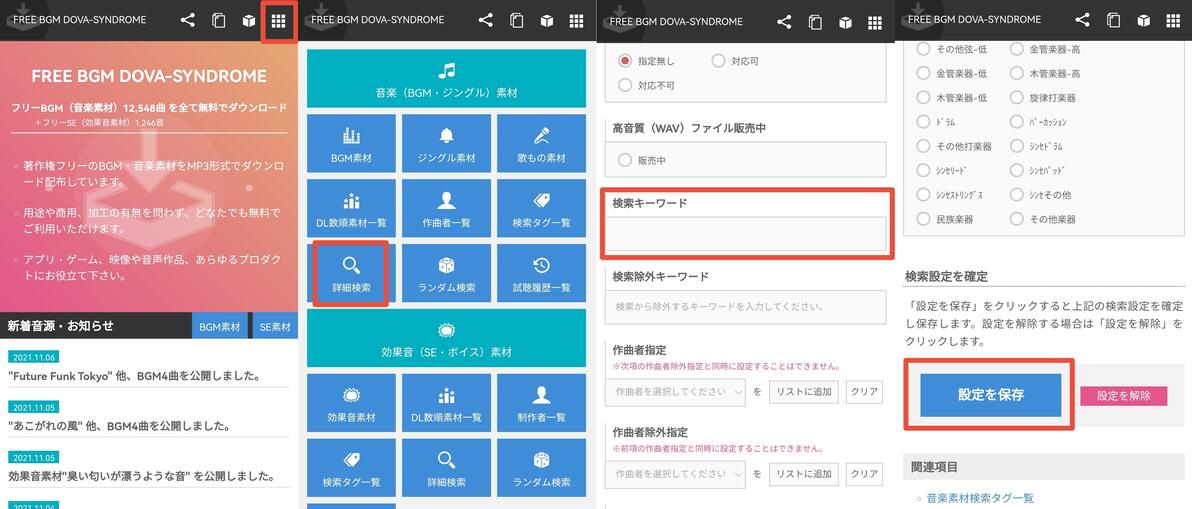Open 詳細検索 tile in sound effect section

[x=446, y=467]
